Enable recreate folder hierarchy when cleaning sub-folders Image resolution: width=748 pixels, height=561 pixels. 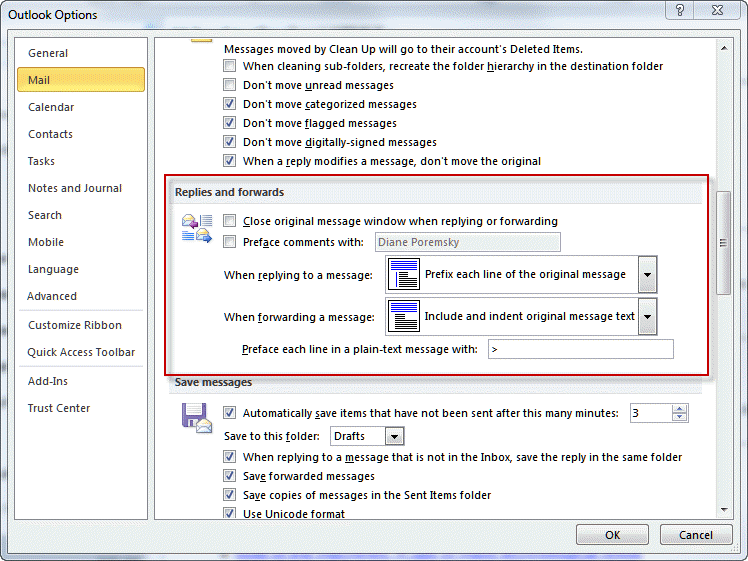coord(229,66)
